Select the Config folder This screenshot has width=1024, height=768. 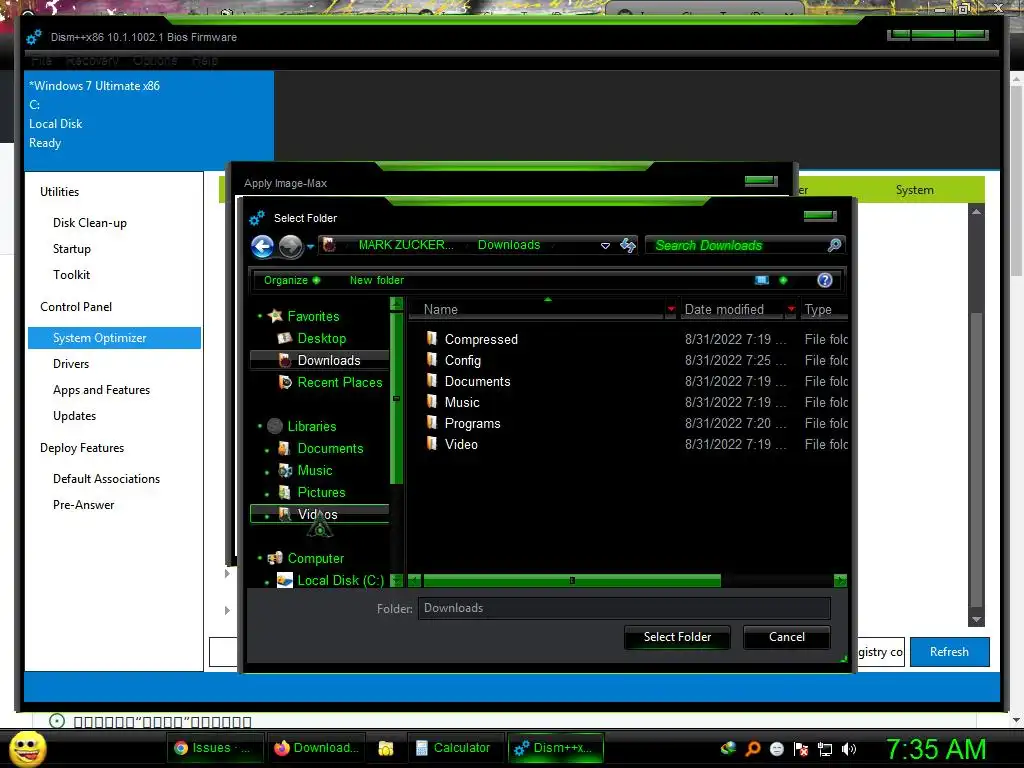point(462,360)
